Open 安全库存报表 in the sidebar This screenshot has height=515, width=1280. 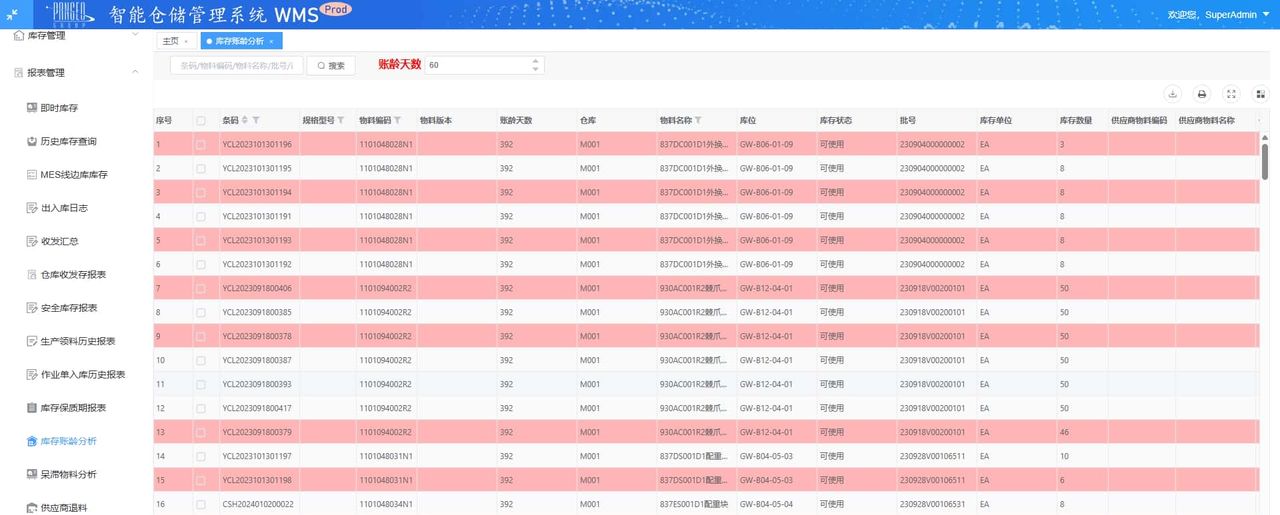point(69,308)
